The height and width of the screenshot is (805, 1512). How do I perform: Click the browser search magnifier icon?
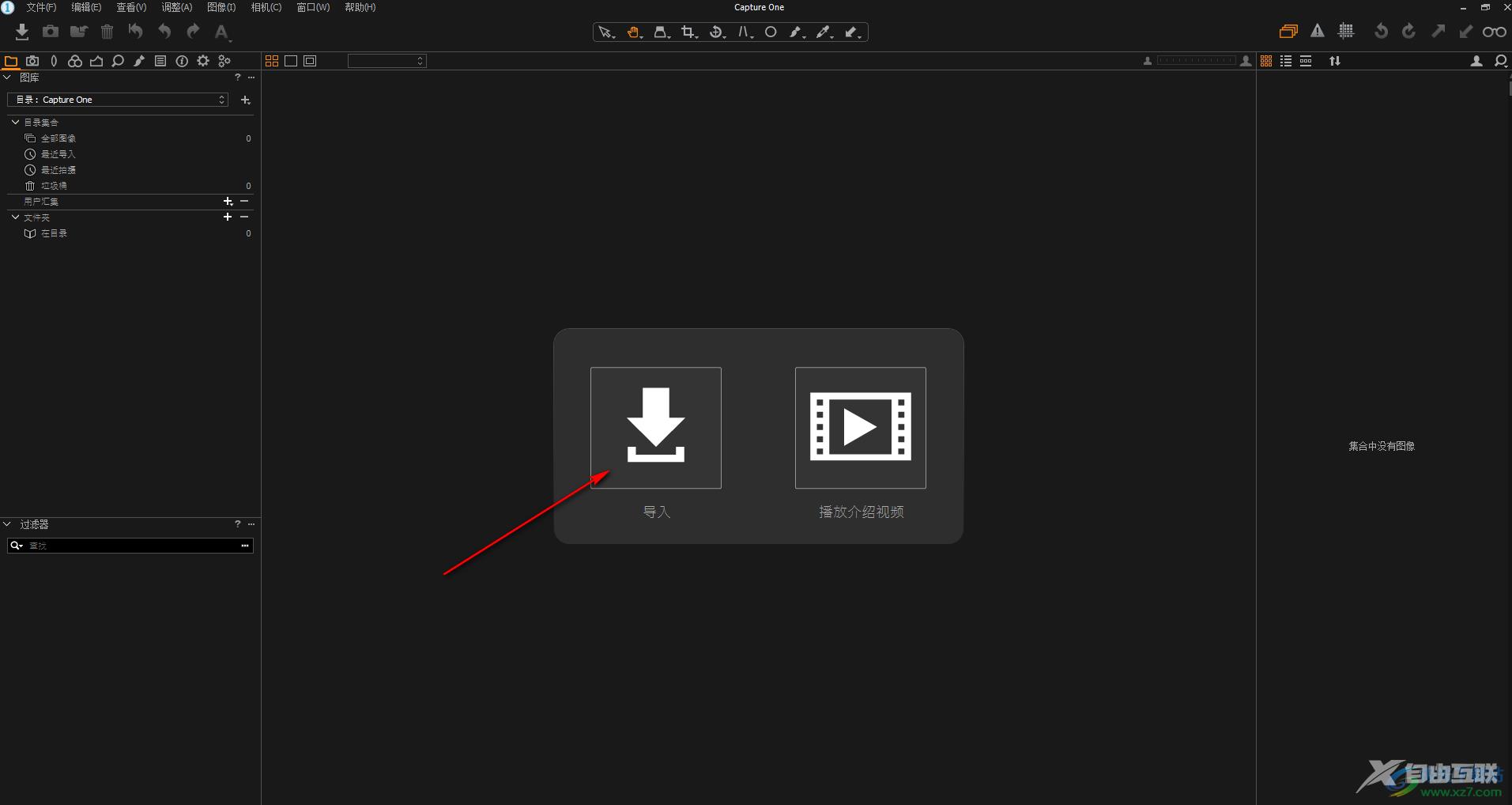[x=1501, y=61]
